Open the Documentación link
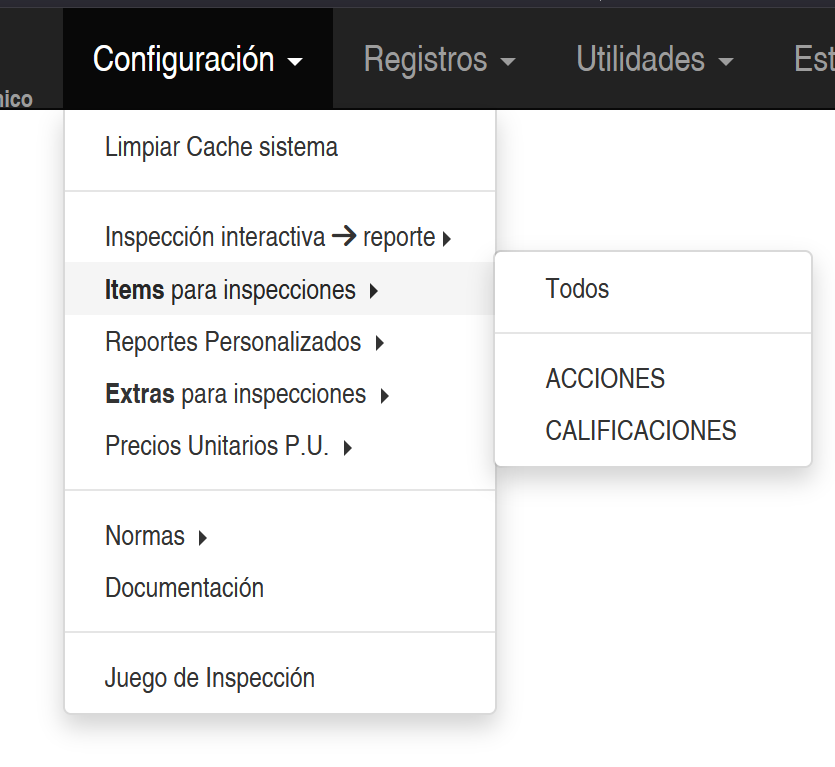This screenshot has height=767, width=835. tap(184, 588)
